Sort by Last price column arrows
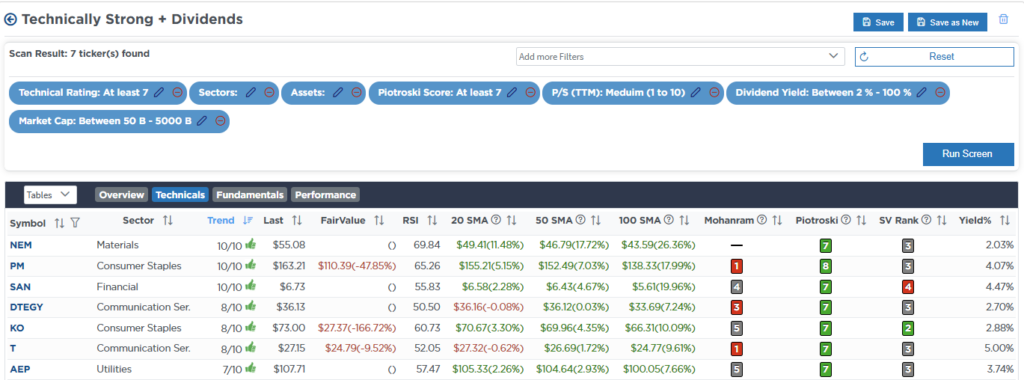Viewport: 1024px width, 380px height. pyautogui.click(x=297, y=221)
